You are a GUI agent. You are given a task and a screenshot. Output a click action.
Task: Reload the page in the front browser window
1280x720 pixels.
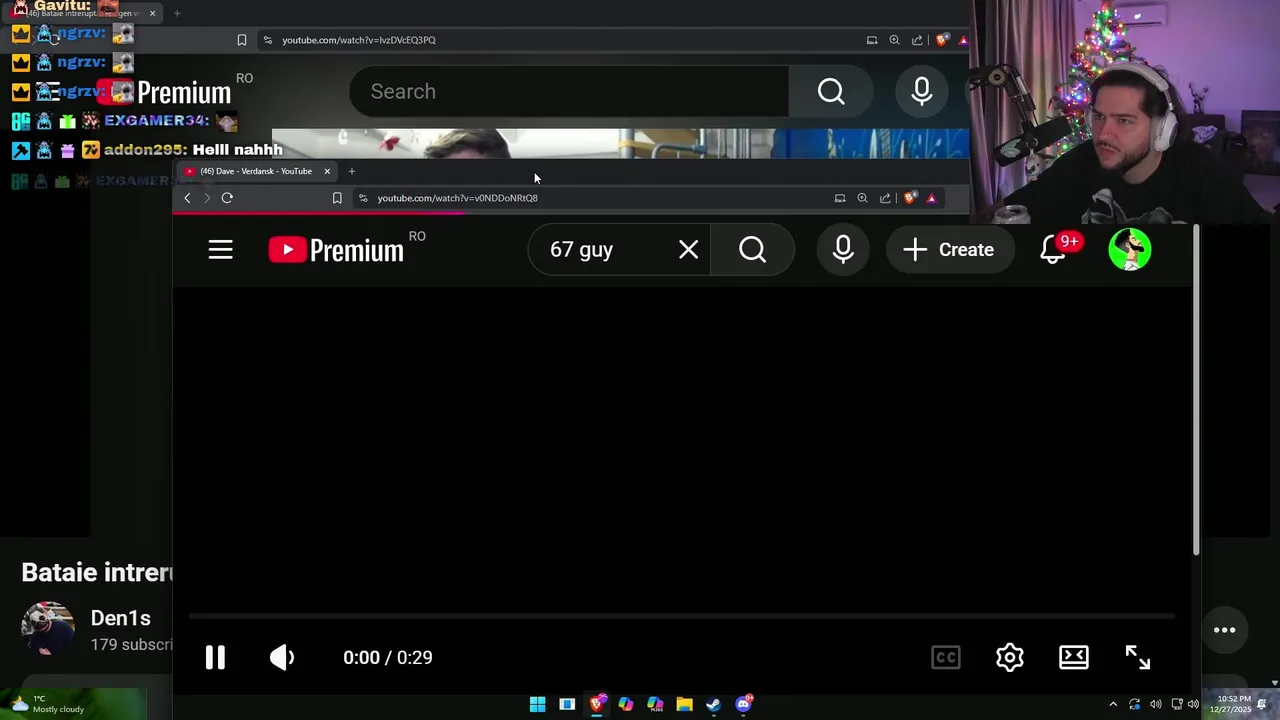pyautogui.click(x=227, y=198)
